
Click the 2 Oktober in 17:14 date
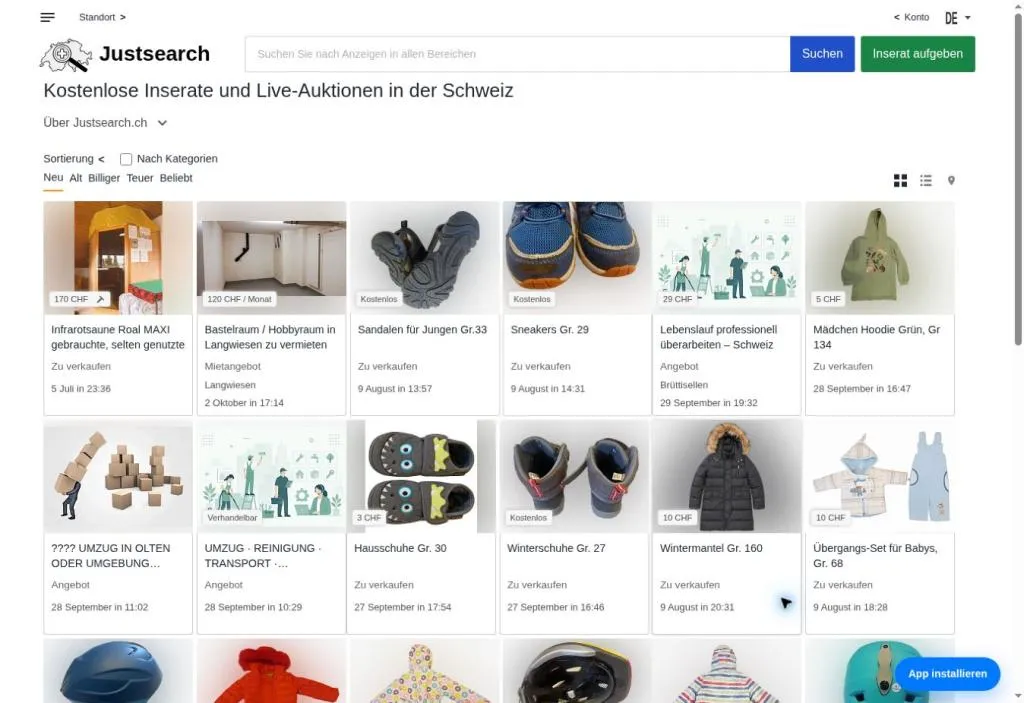click(244, 402)
